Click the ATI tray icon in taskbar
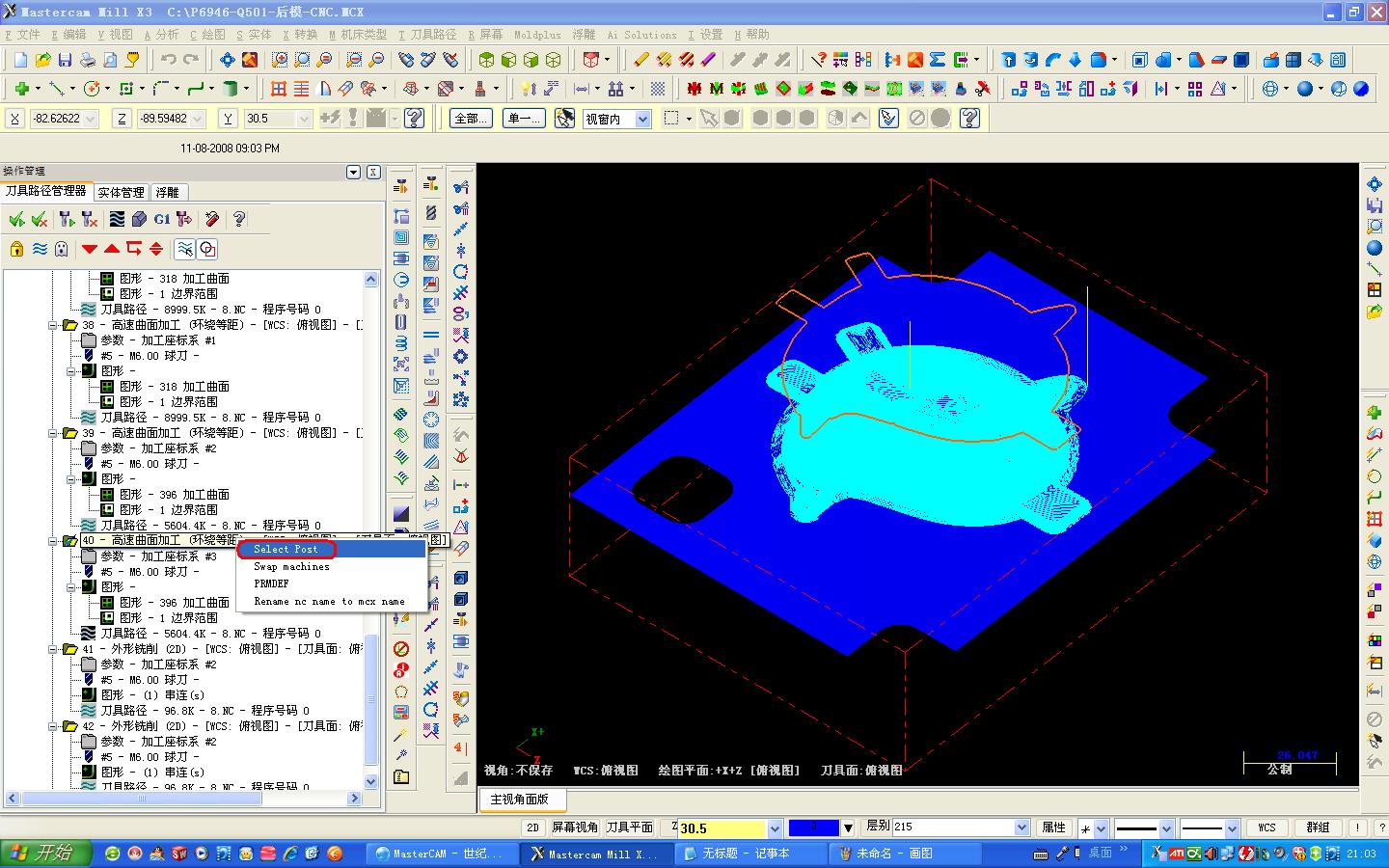The image size is (1389, 868). [1177, 854]
